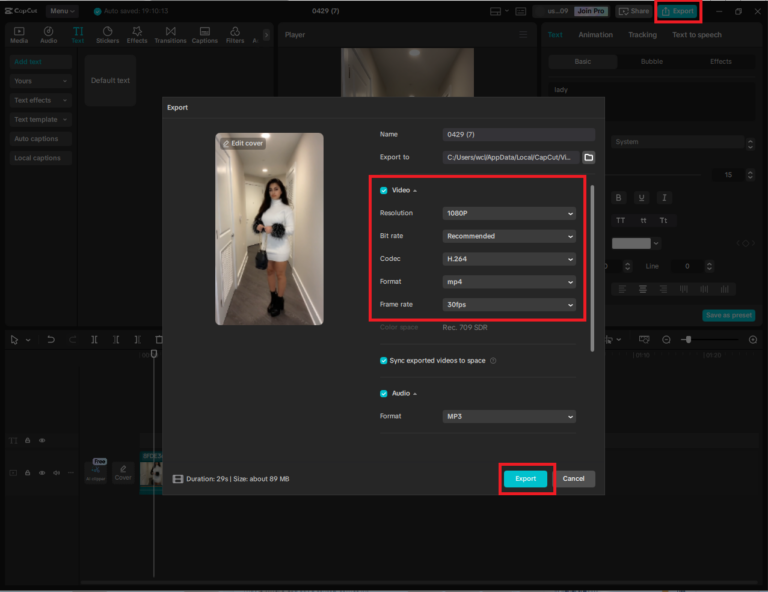Open the Stickers panel icon
Screen dimensions: 768x592
[x=107, y=35]
